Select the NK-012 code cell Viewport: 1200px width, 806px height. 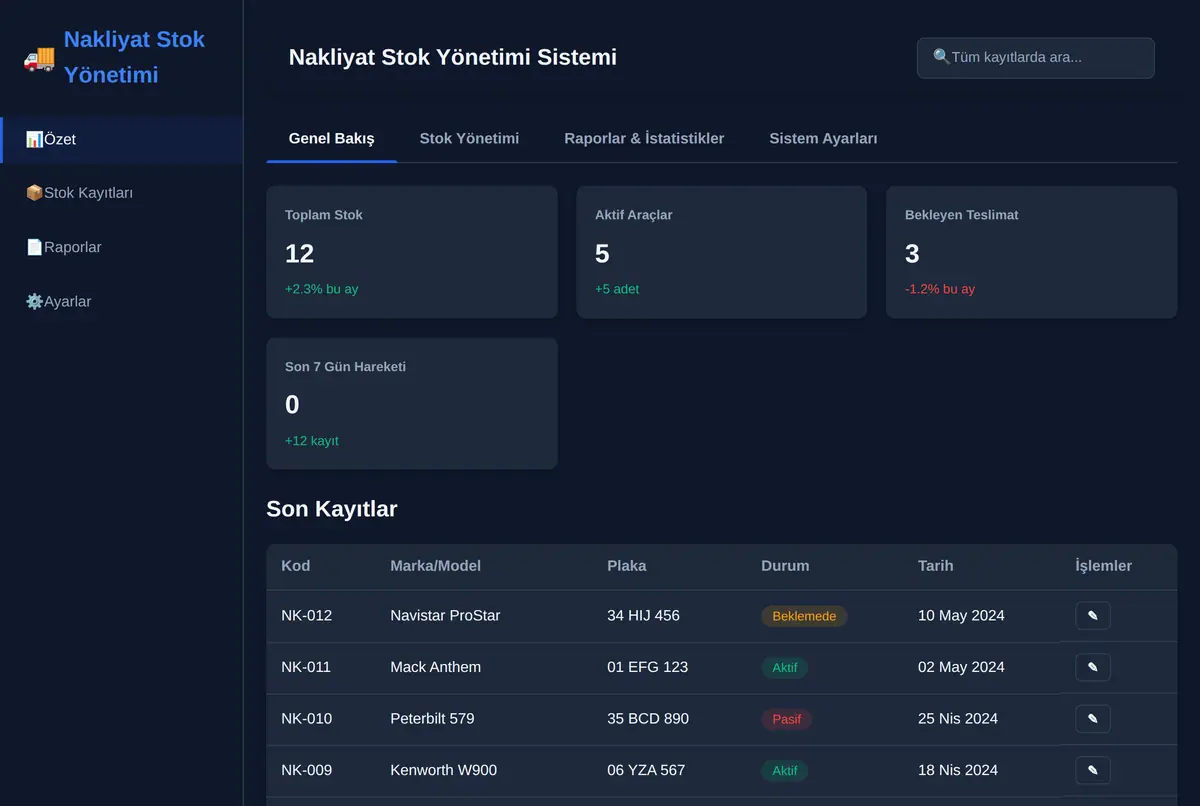pyautogui.click(x=306, y=616)
